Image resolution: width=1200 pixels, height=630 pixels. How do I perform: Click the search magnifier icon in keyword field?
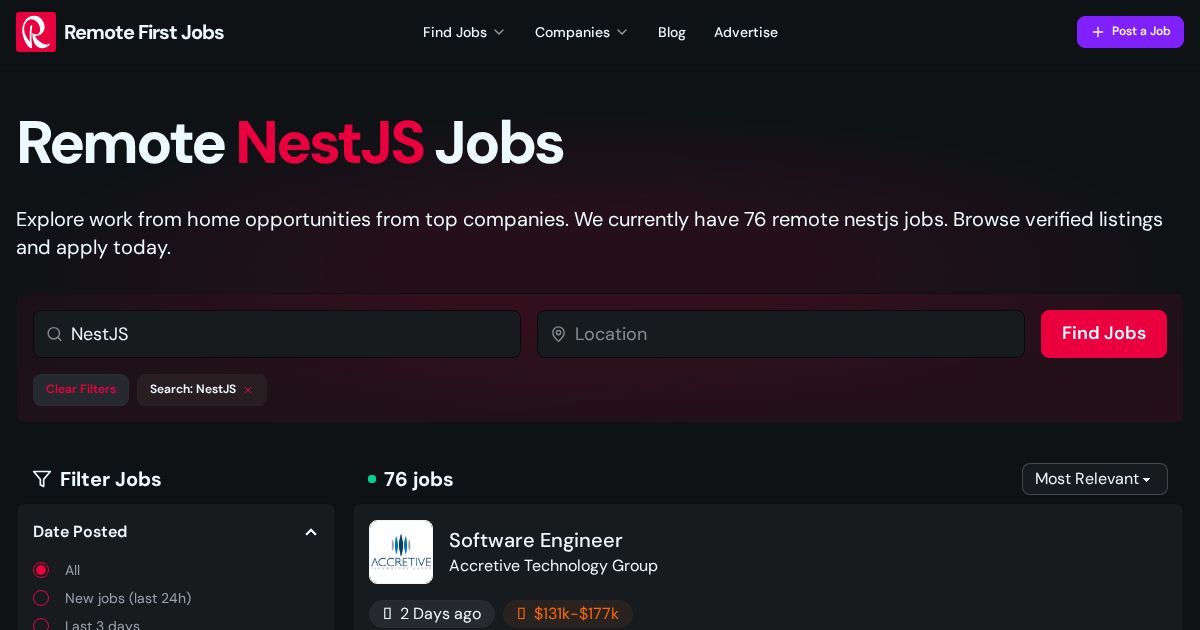[55, 334]
